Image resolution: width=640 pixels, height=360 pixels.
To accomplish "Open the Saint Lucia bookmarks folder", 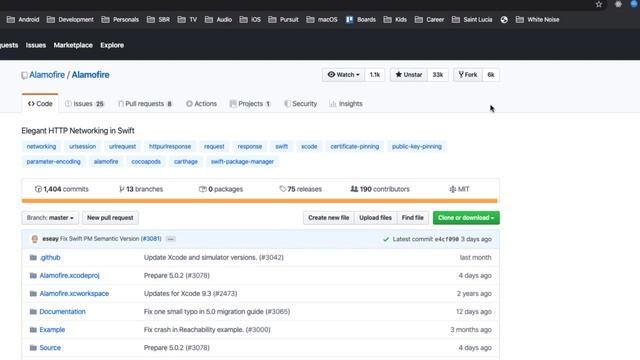I will tap(472, 20).
